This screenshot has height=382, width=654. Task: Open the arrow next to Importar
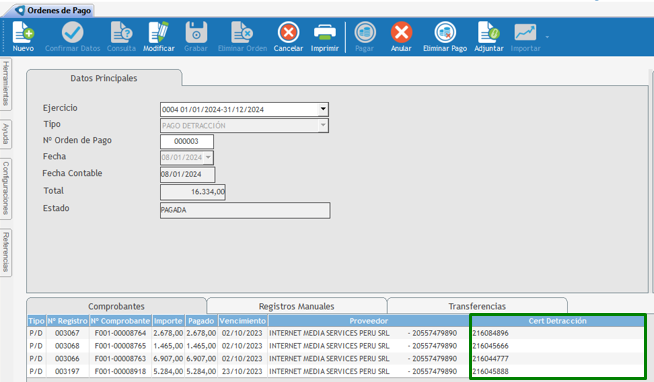pyautogui.click(x=547, y=37)
